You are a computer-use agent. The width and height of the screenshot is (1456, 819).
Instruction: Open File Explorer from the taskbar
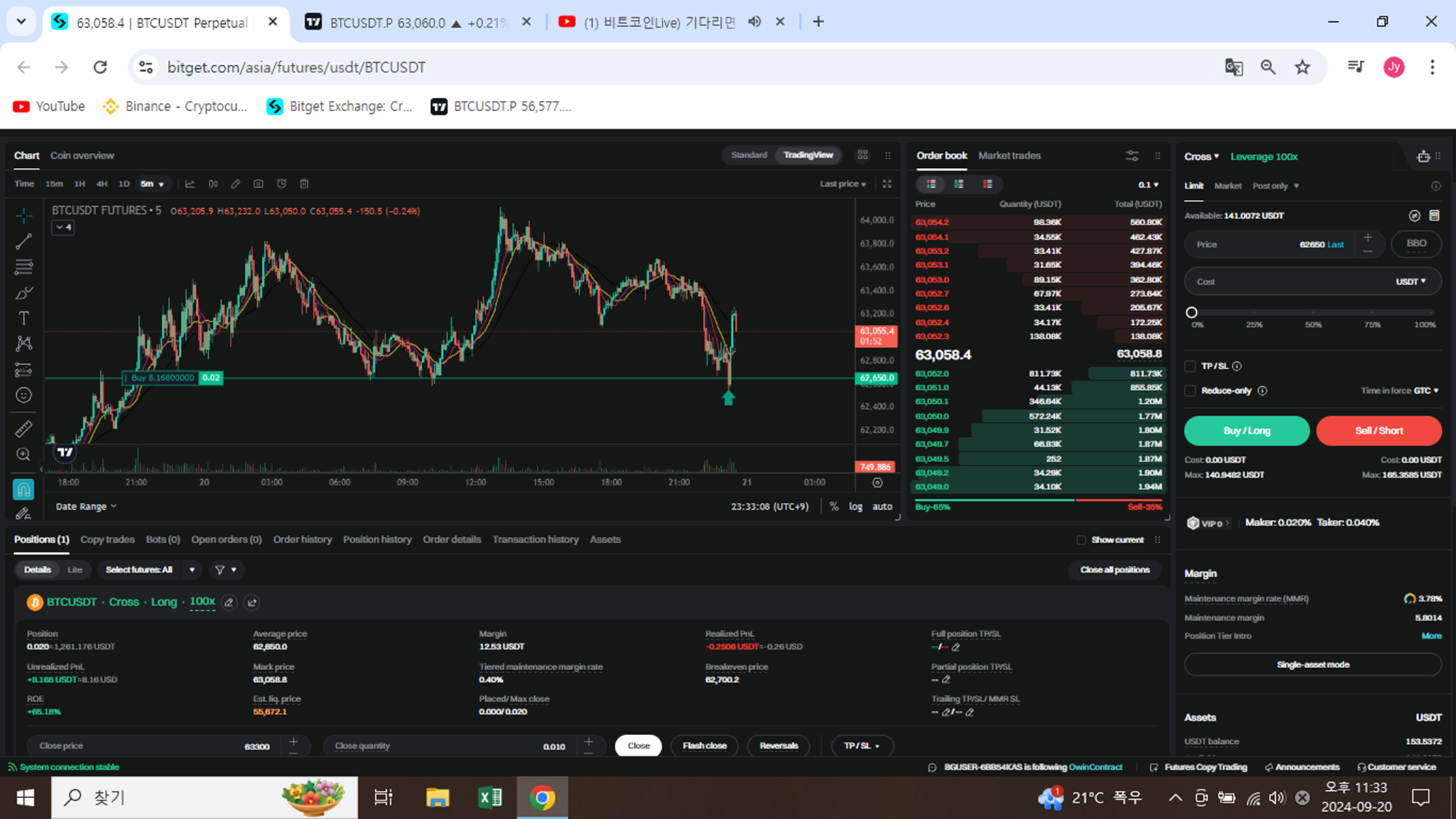tap(437, 797)
